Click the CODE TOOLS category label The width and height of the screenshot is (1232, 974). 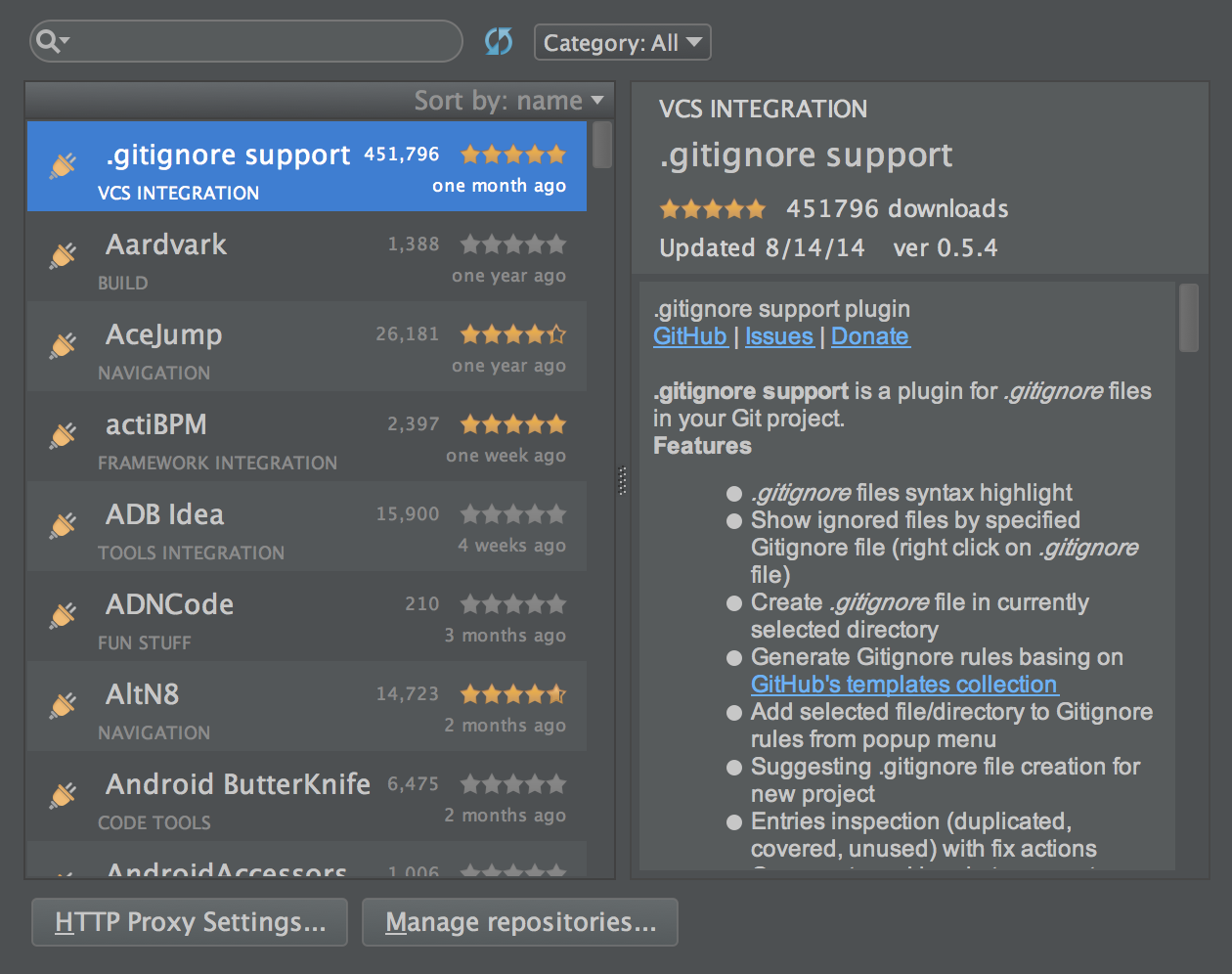(154, 822)
